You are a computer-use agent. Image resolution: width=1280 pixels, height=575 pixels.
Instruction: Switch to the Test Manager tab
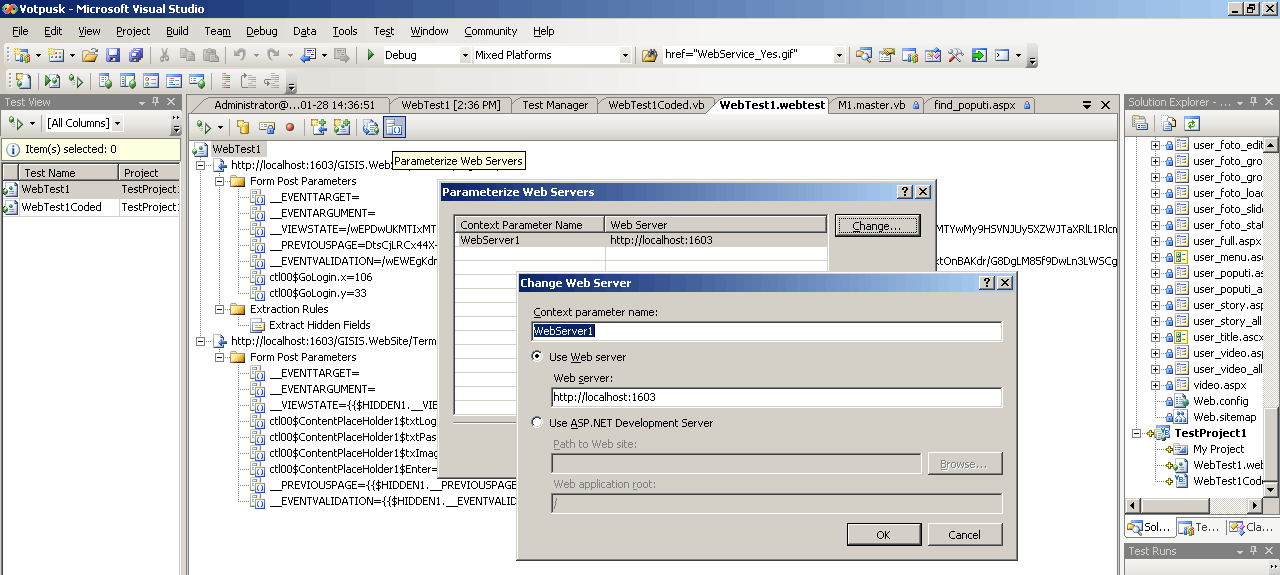coord(555,104)
